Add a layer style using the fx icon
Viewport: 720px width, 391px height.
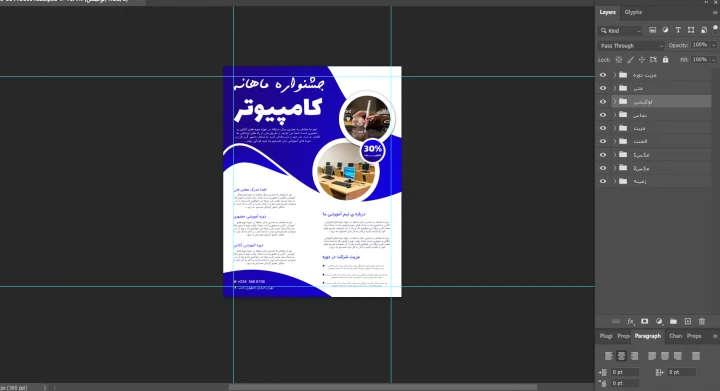click(630, 322)
